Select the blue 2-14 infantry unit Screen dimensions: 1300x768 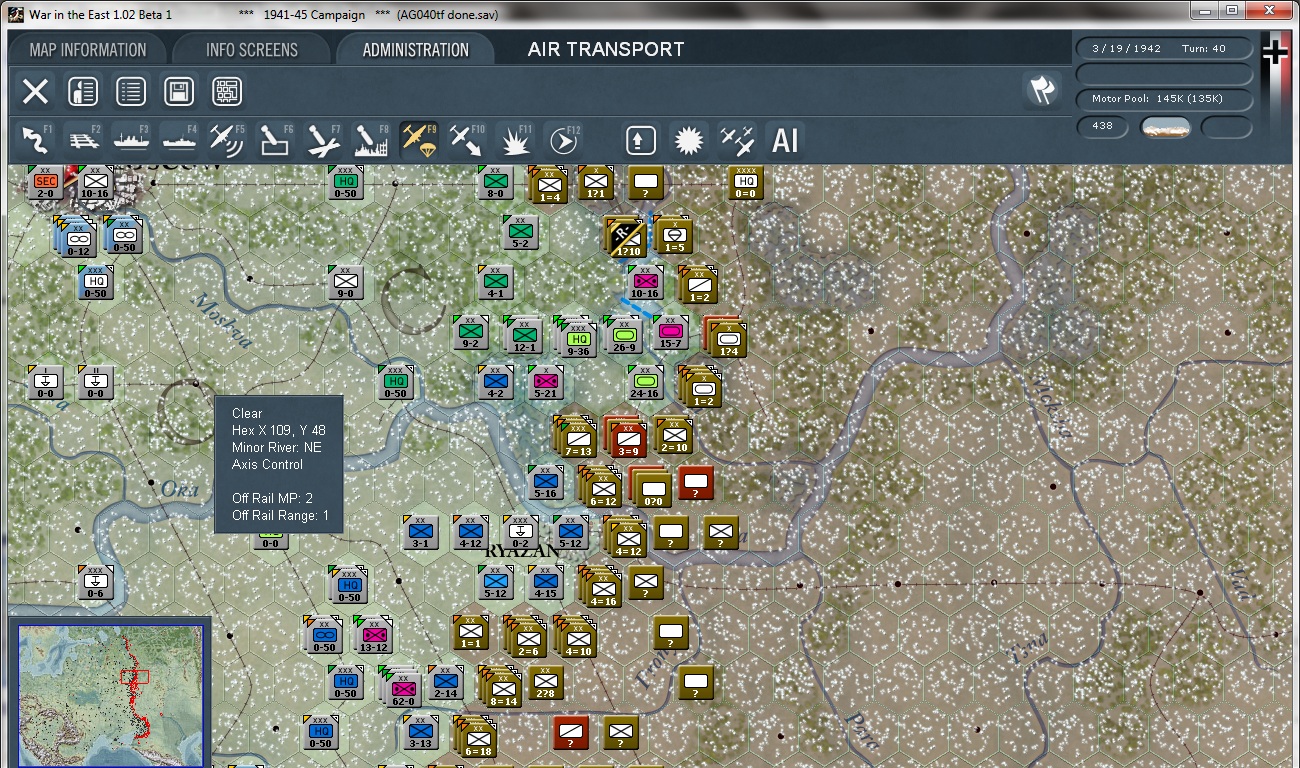coord(445,683)
